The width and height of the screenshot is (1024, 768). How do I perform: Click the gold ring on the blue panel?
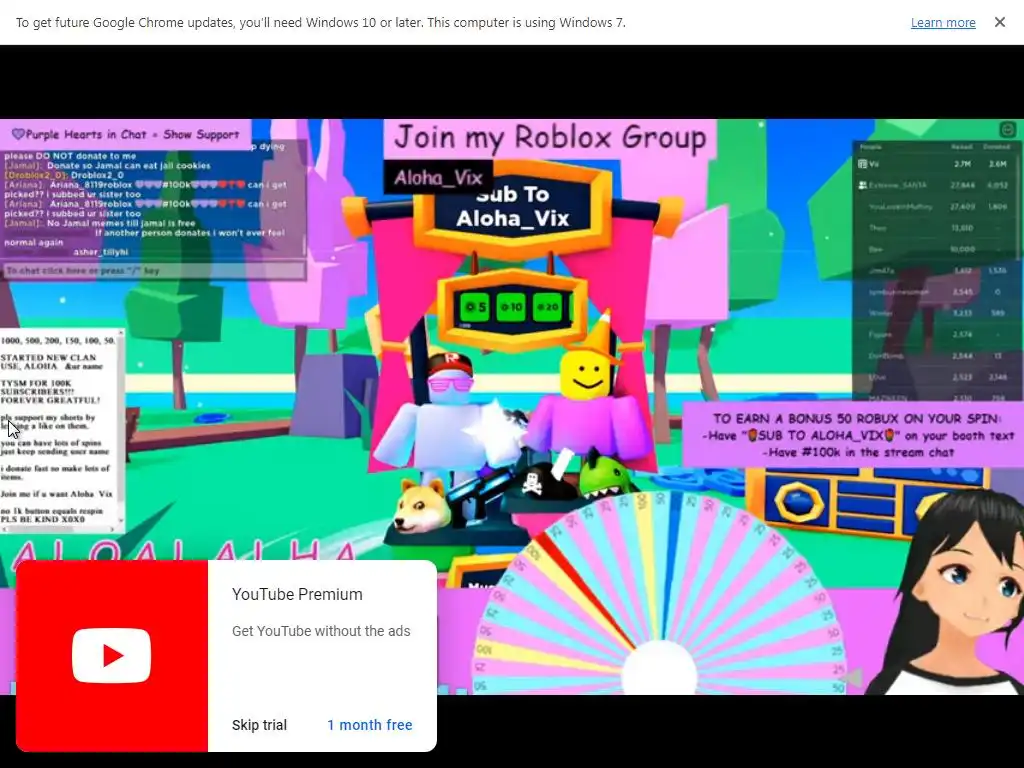click(x=799, y=503)
